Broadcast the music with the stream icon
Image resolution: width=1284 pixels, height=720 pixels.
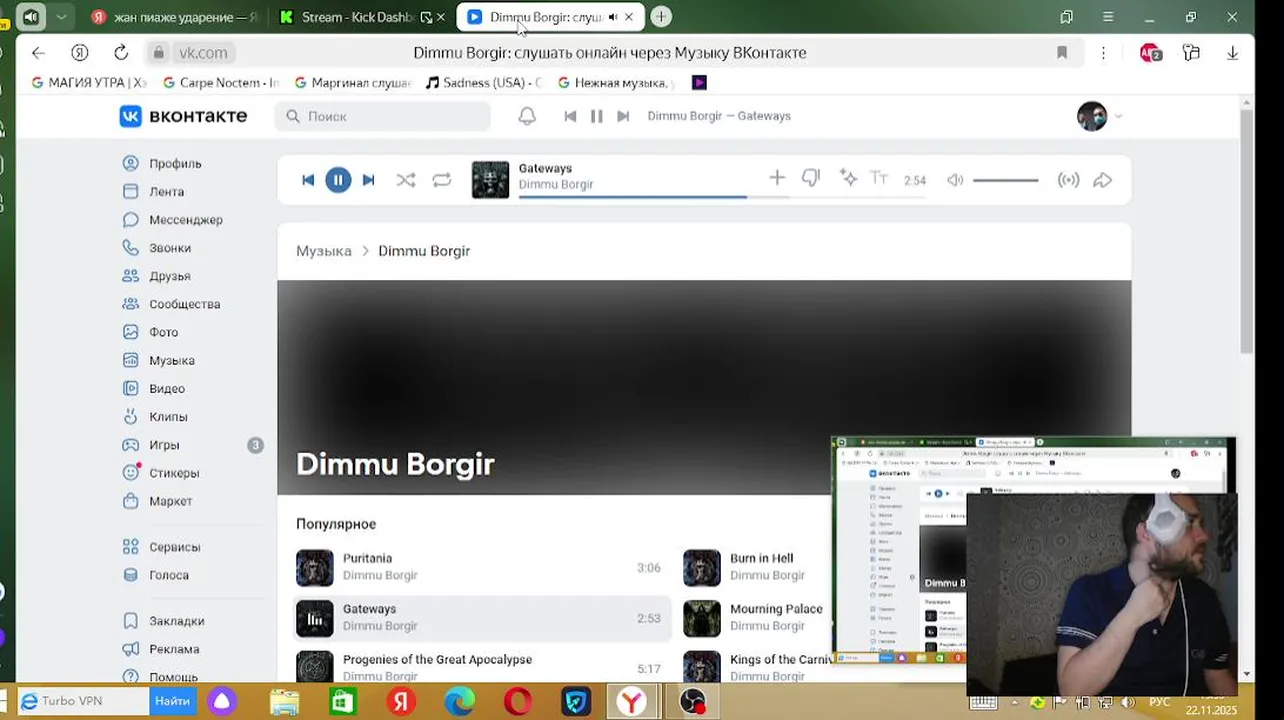point(1068,180)
